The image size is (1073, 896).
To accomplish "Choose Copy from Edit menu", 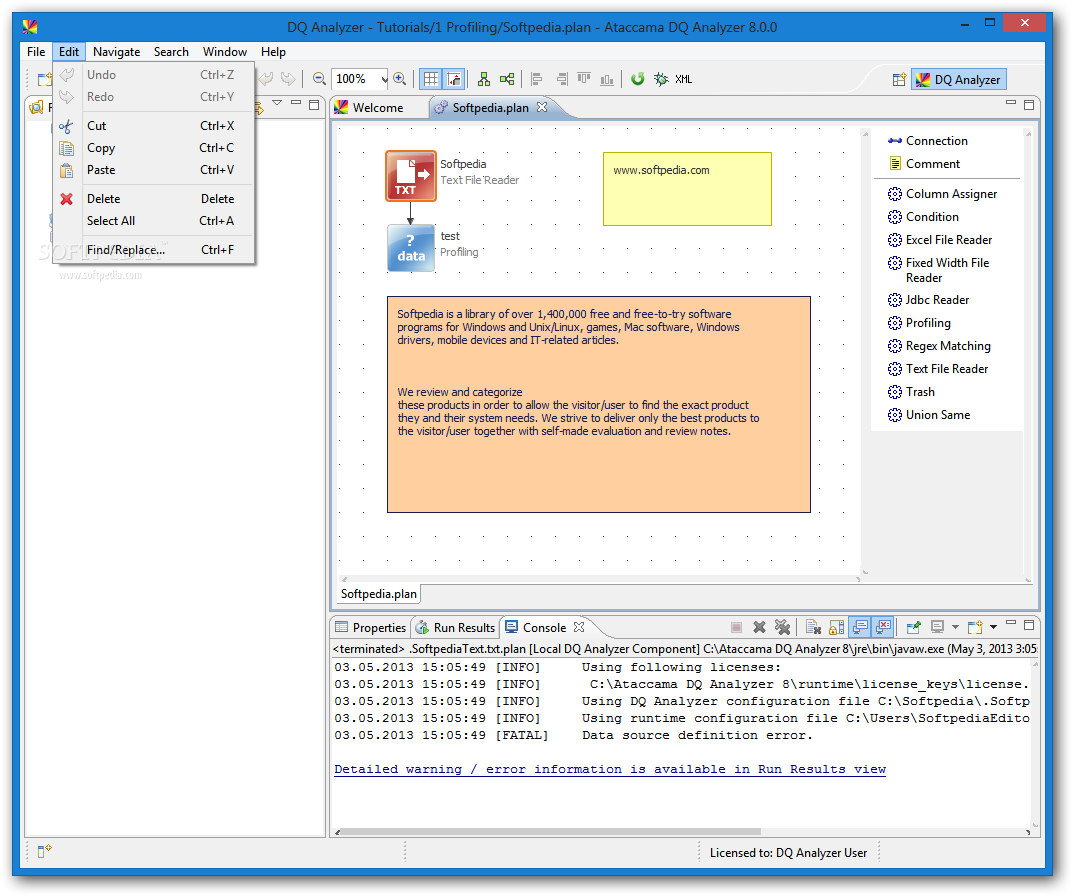I will coord(154,148).
